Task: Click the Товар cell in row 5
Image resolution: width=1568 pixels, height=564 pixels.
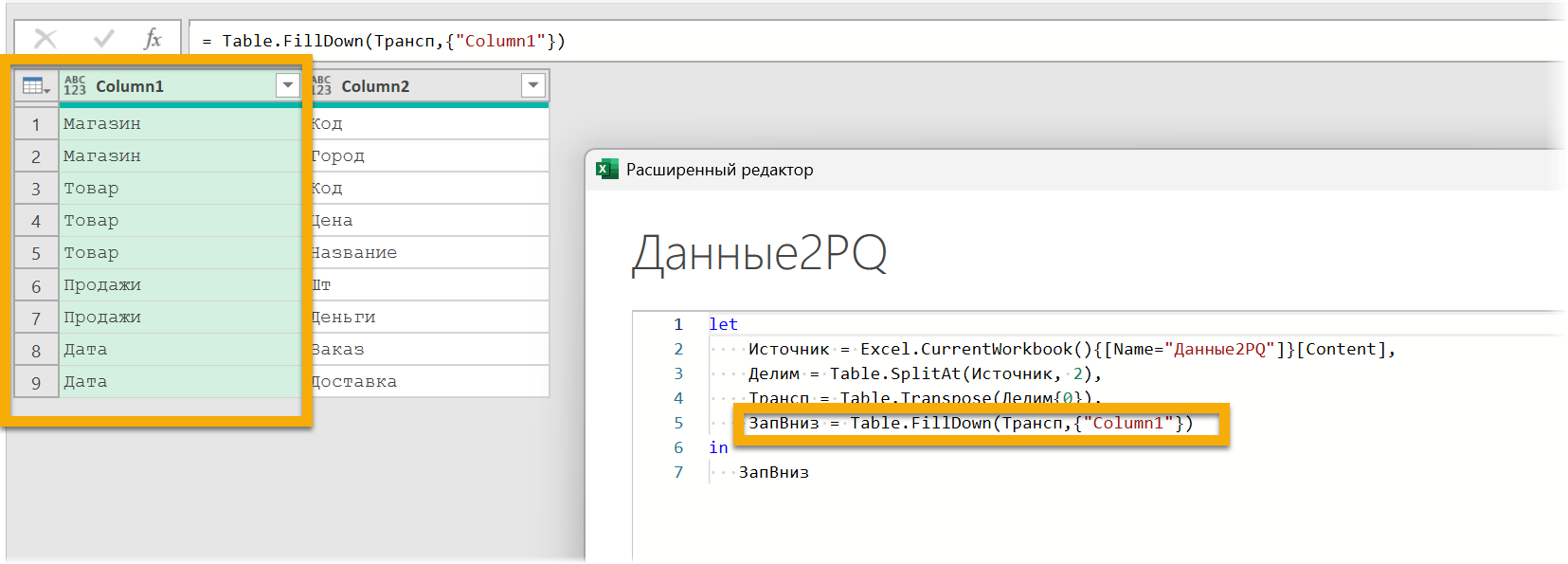Action: 180,253
